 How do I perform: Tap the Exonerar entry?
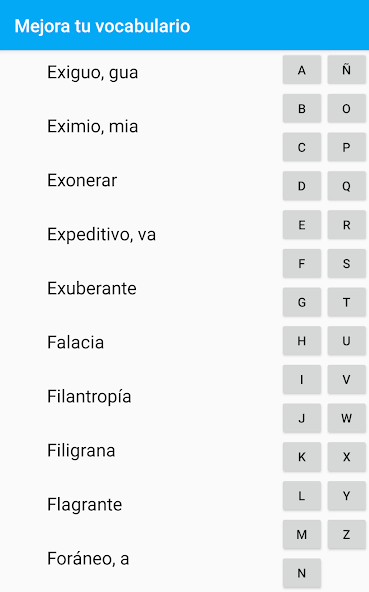pyautogui.click(x=82, y=180)
